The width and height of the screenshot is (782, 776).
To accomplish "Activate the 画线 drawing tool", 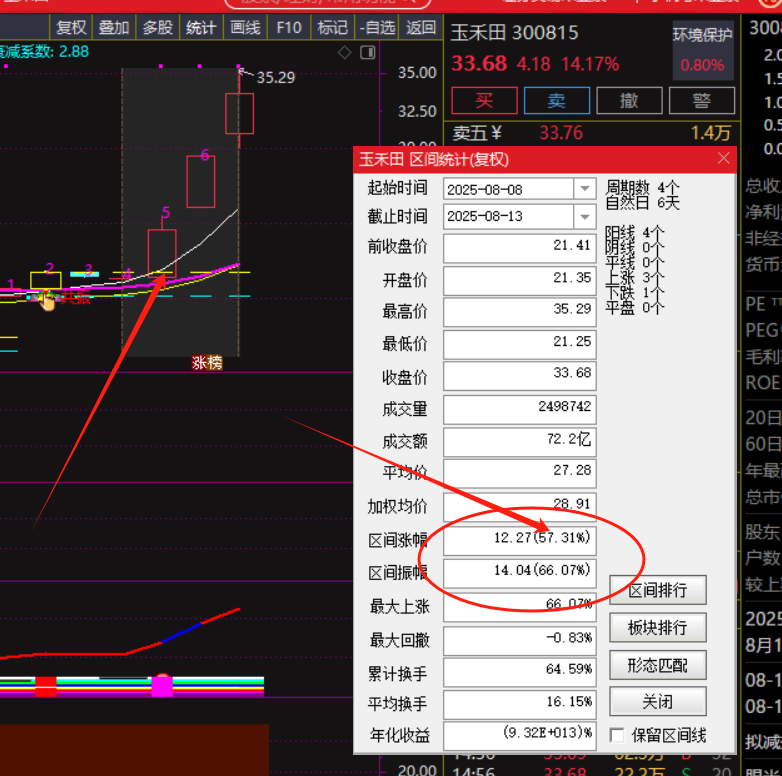I will (245, 27).
